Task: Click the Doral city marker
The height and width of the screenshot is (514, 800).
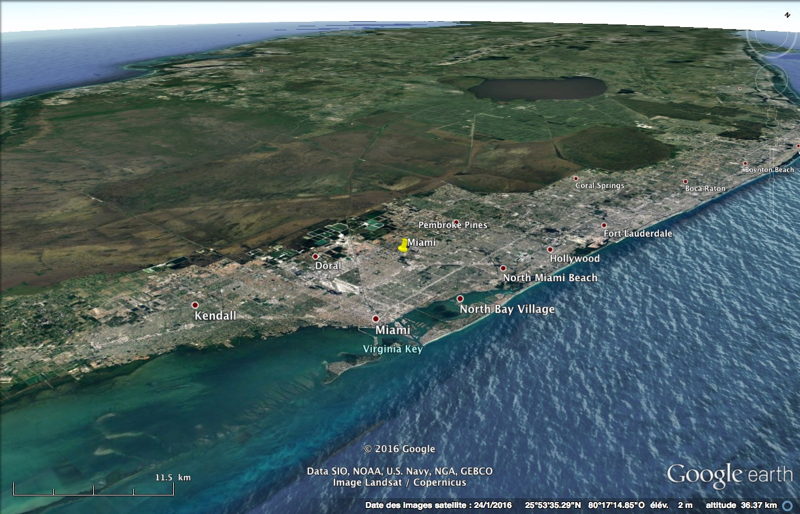Action: click(x=316, y=256)
